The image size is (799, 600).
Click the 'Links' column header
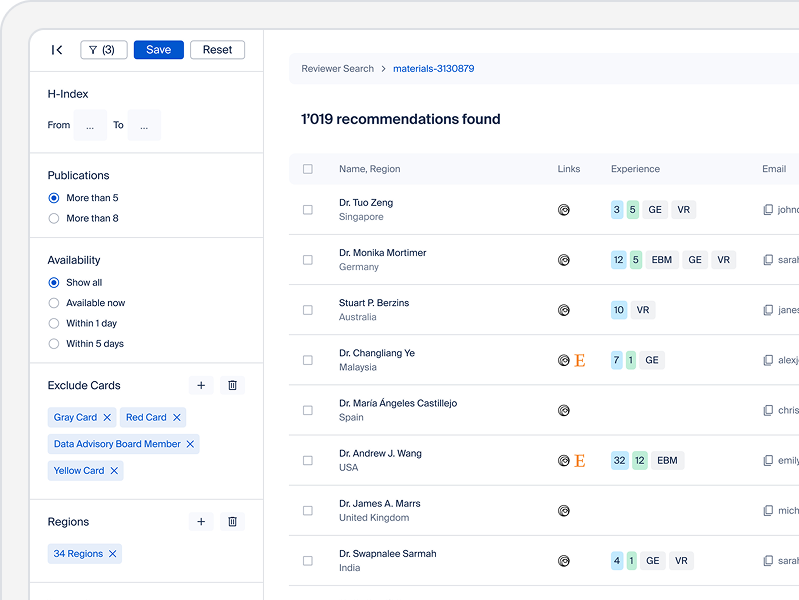[569, 169]
